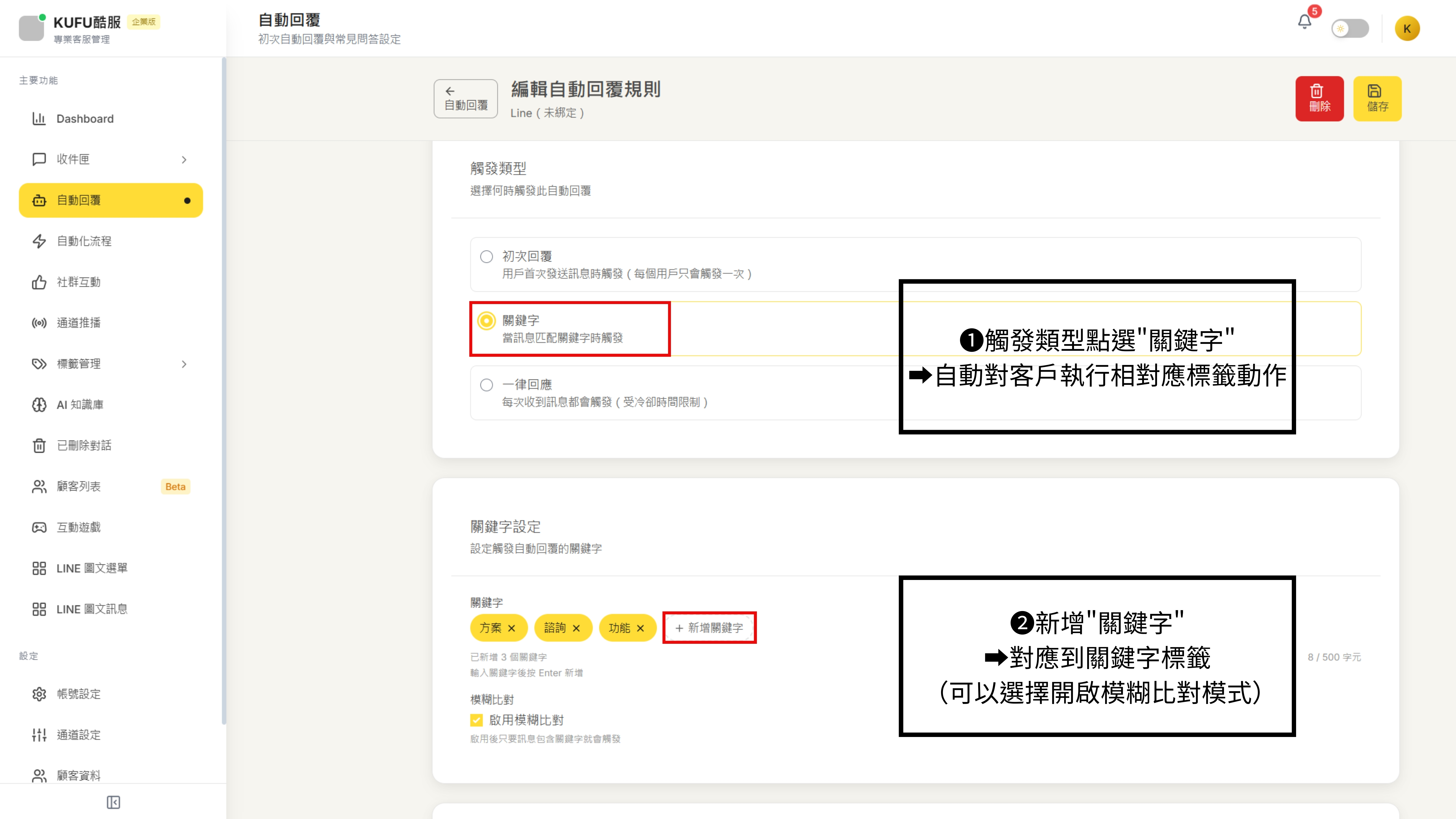Click 新增關鍵字 add keyword field
Screen dimensions: 1456x819
[709, 628]
